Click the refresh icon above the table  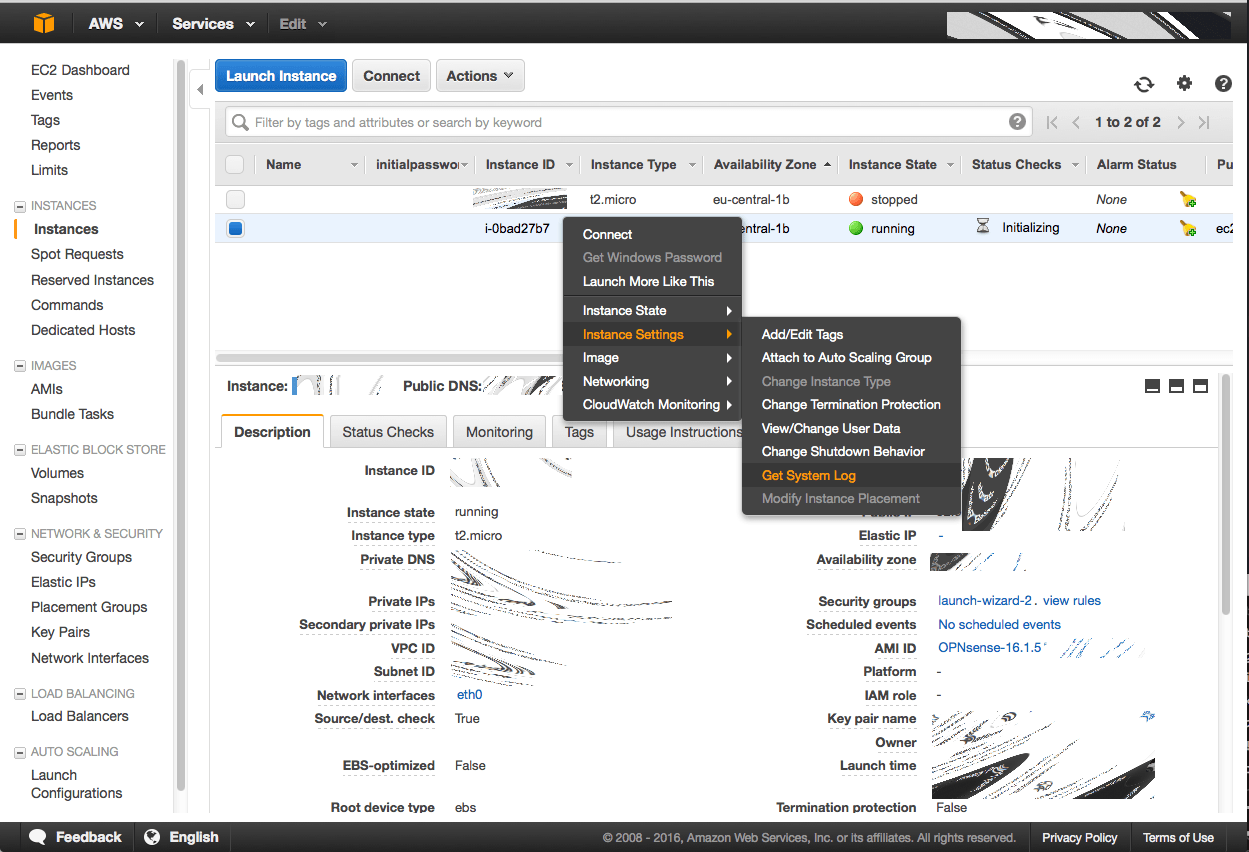tap(1144, 84)
